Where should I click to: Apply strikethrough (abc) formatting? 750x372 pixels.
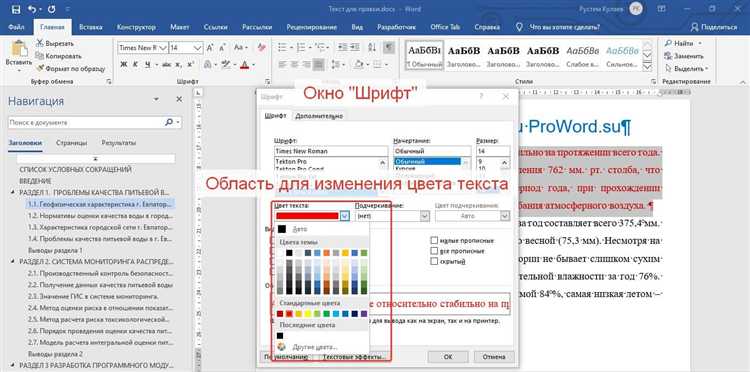(166, 65)
